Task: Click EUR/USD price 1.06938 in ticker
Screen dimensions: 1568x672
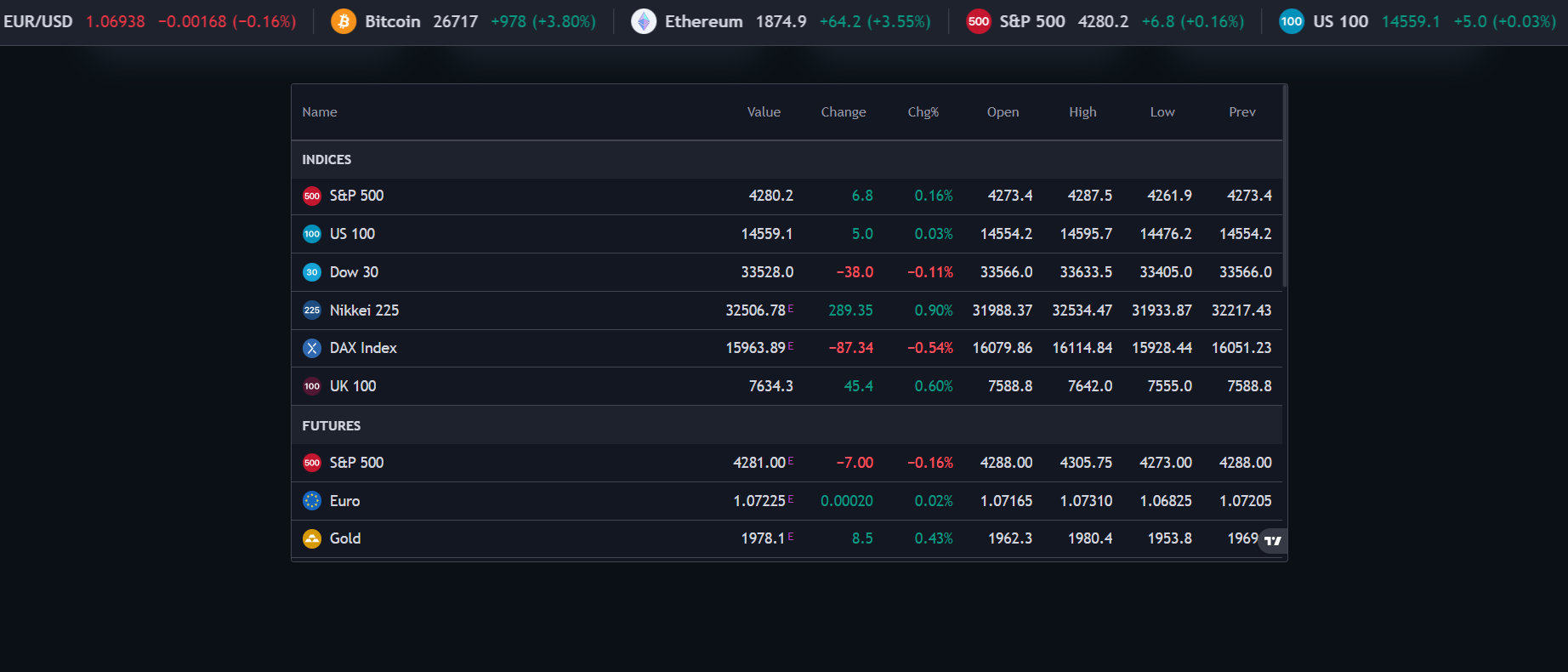Action: pos(116,21)
